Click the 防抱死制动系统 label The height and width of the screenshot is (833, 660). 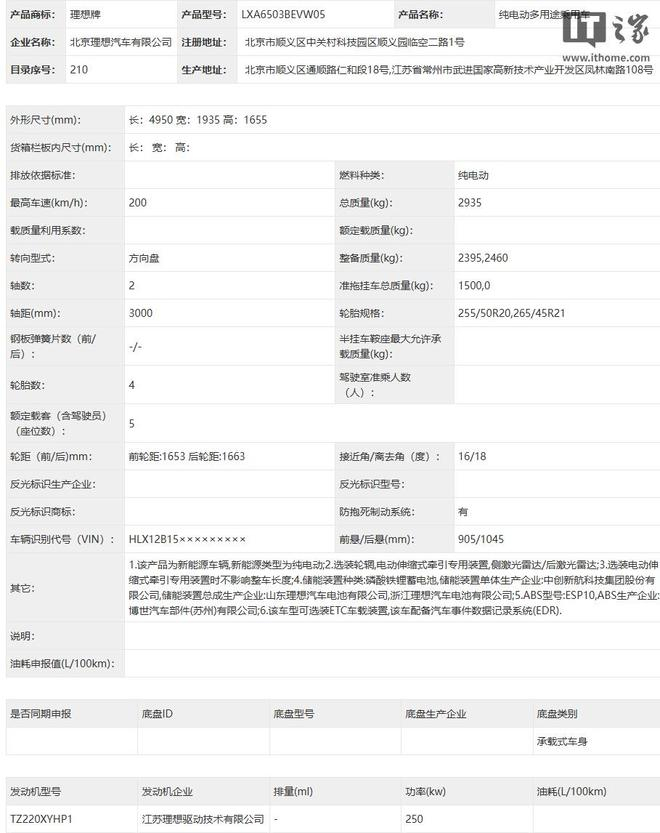377,512
